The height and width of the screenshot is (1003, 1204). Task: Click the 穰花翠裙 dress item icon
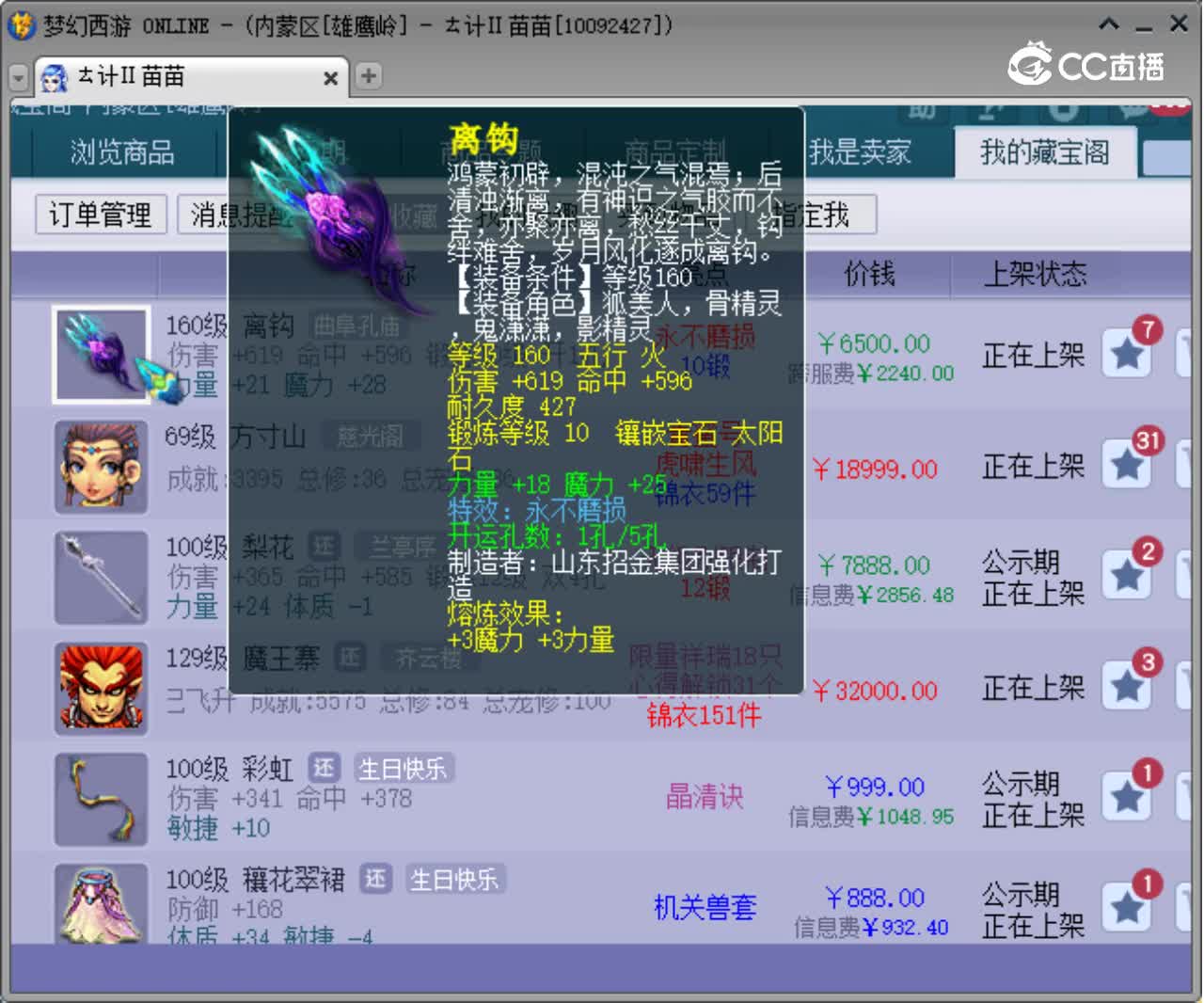click(x=101, y=902)
